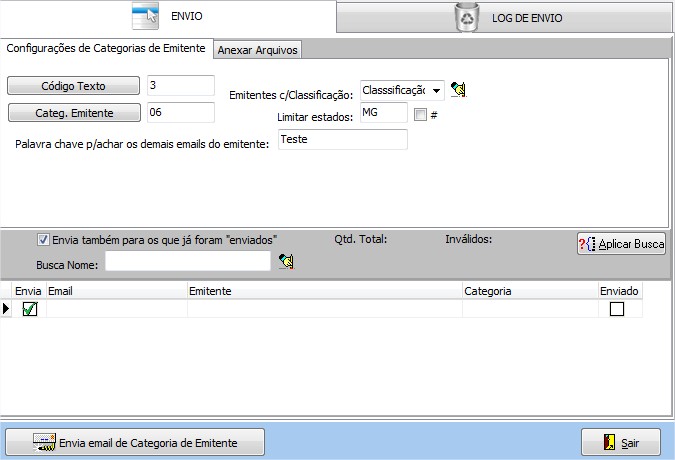Uncheck the Envia checkbox in first grid row
The height and width of the screenshot is (460, 675).
pyautogui.click(x=30, y=309)
